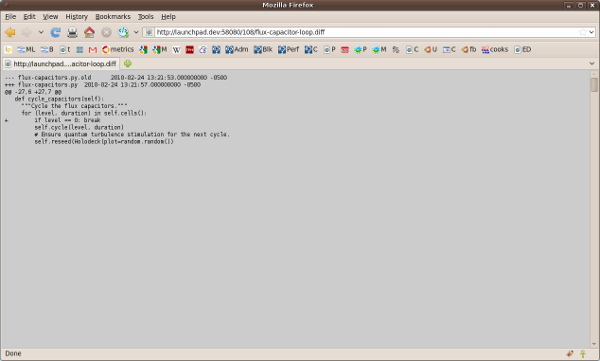Image resolution: width=600 pixels, height=361 pixels.
Task: Open the dark red square bookmark icon
Action: pos(189,49)
